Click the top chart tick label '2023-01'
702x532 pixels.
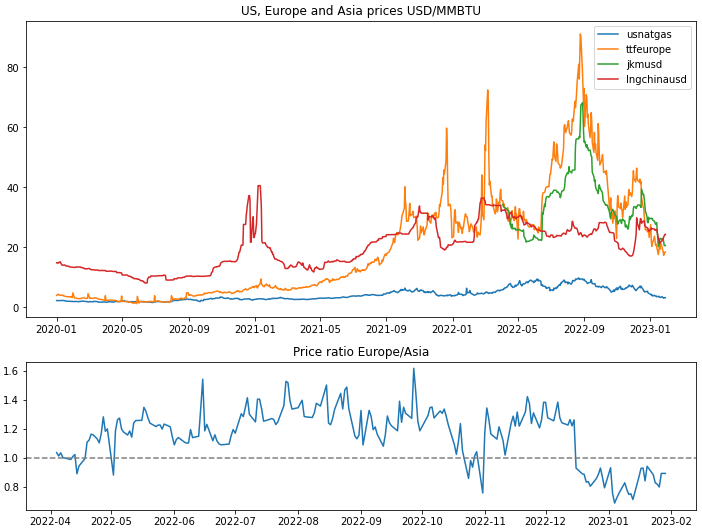click(x=651, y=329)
